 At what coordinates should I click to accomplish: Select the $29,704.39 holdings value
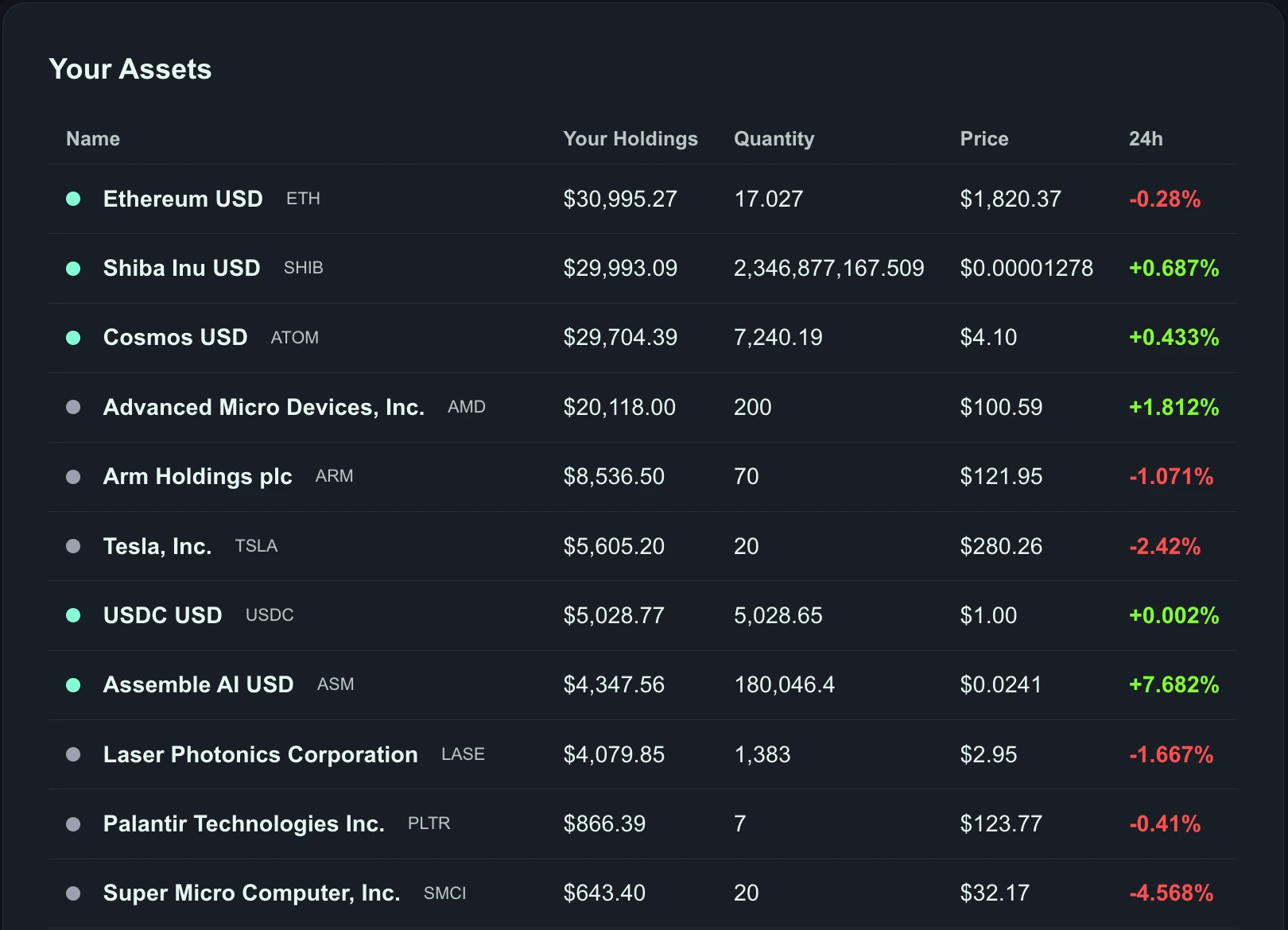click(x=620, y=338)
